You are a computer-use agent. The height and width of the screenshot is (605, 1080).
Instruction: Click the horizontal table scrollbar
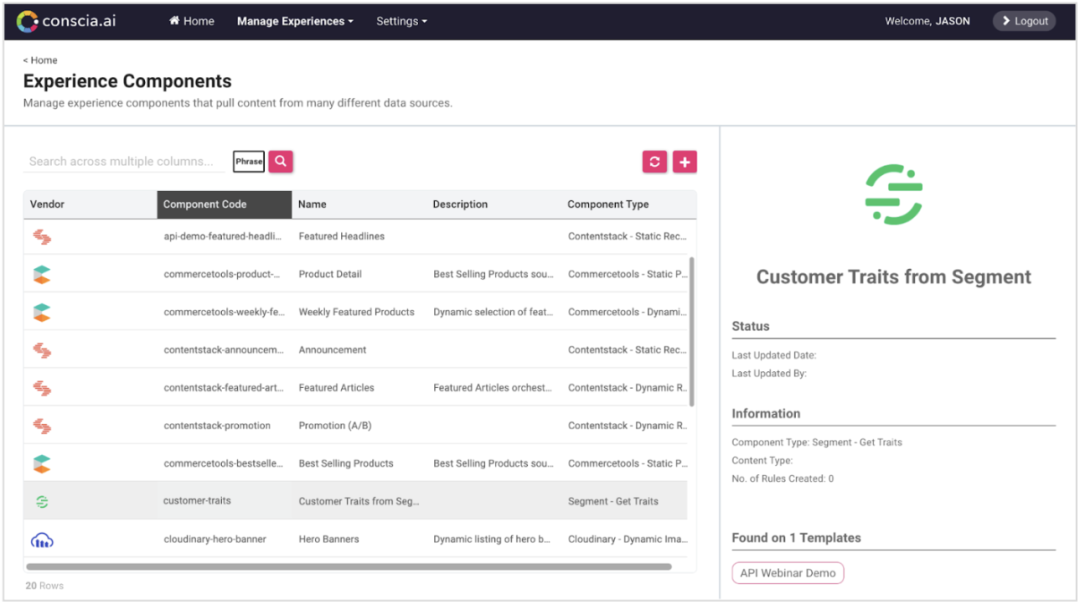pyautogui.click(x=349, y=567)
